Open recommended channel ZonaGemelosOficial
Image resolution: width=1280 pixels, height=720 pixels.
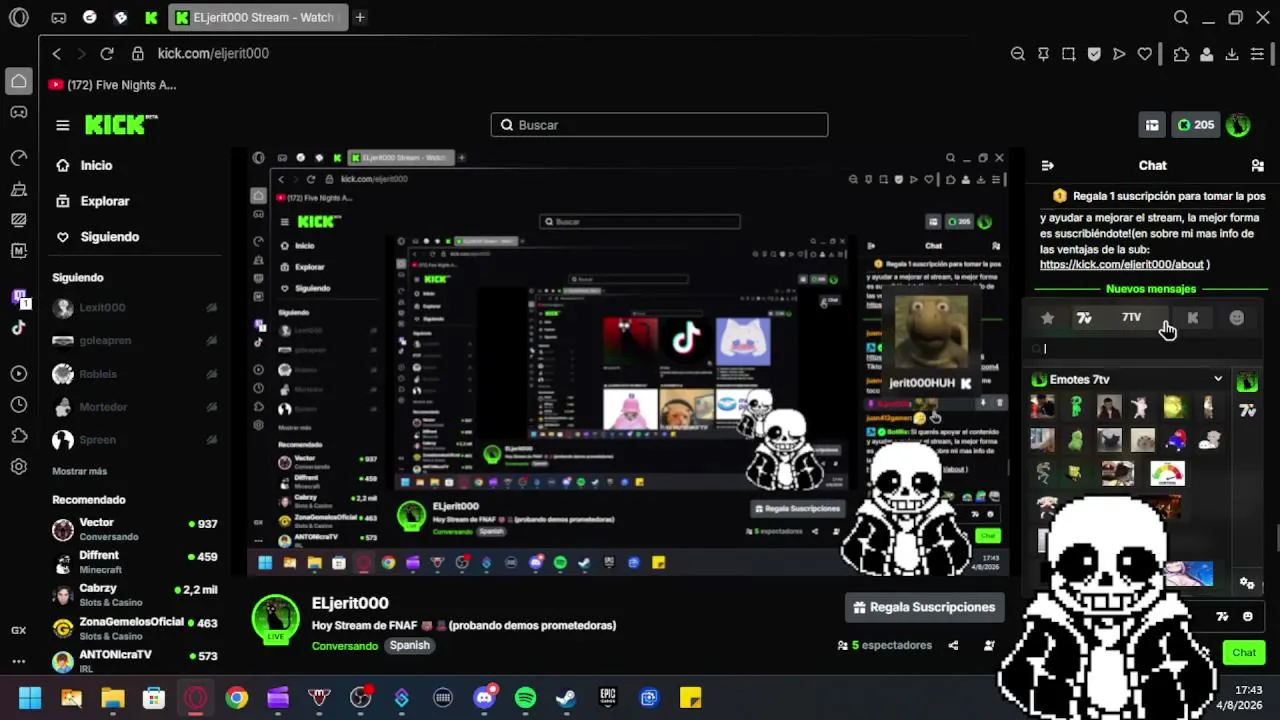135,628
